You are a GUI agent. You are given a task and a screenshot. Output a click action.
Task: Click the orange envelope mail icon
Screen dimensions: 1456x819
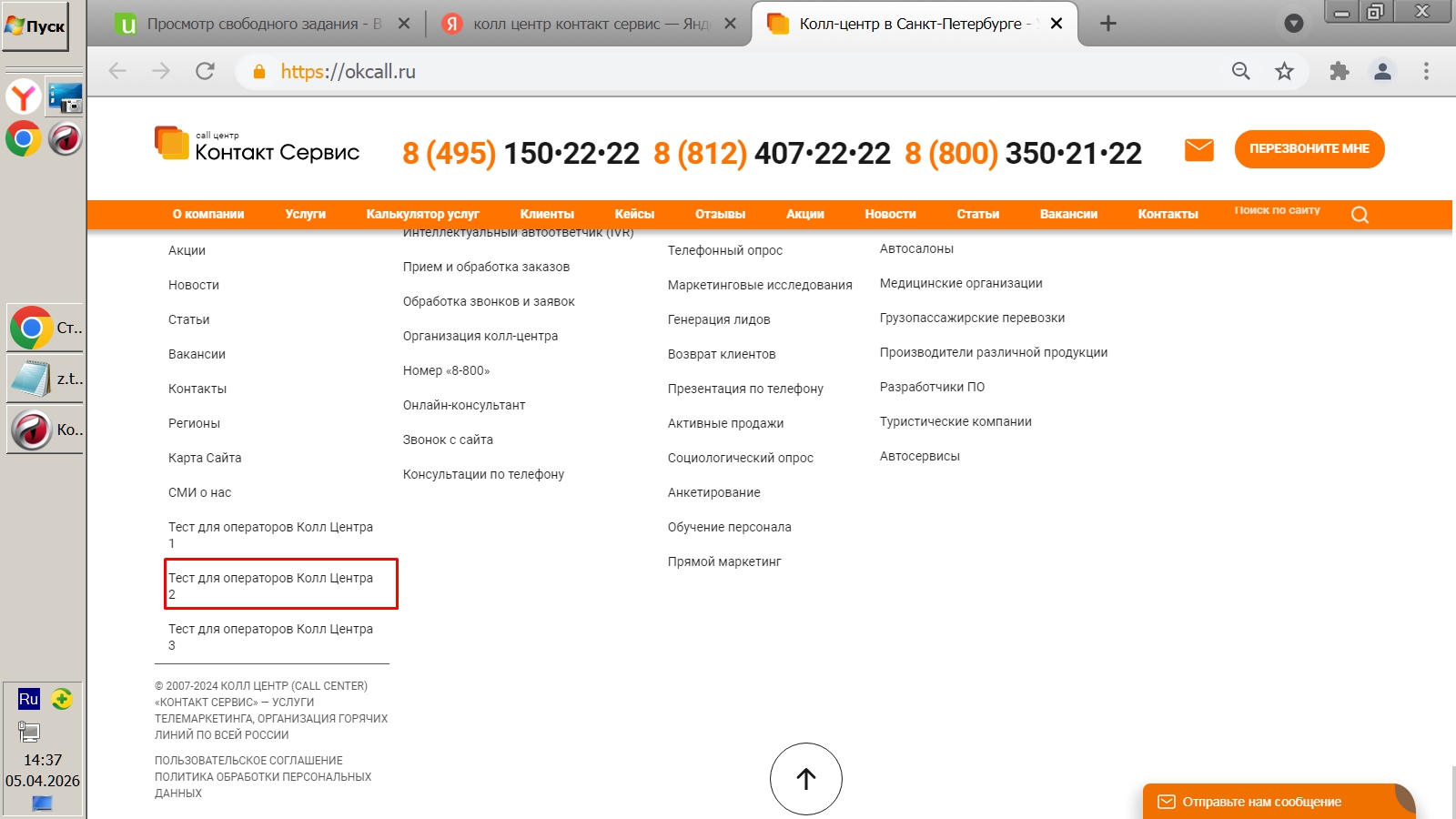click(x=1199, y=149)
